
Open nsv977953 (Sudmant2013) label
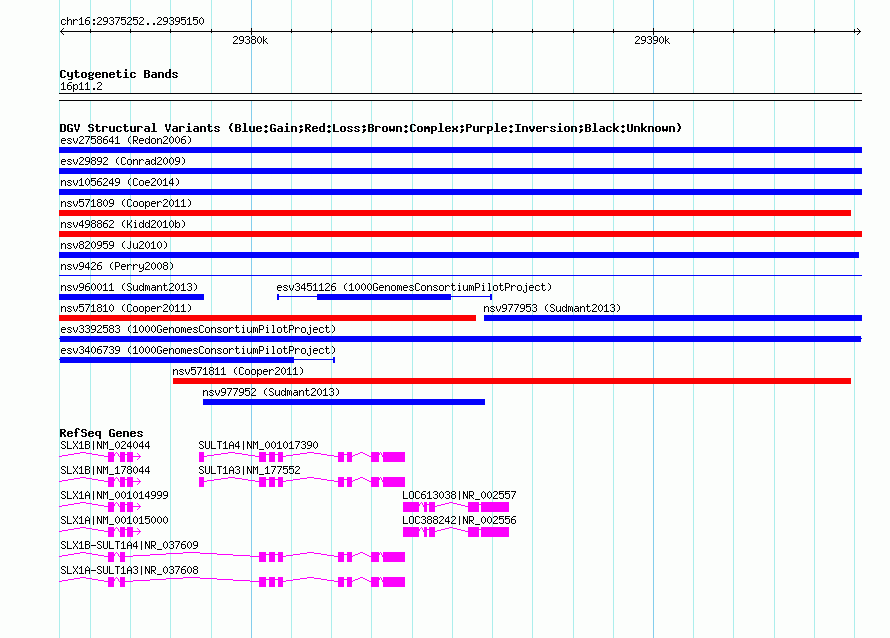tap(552, 308)
